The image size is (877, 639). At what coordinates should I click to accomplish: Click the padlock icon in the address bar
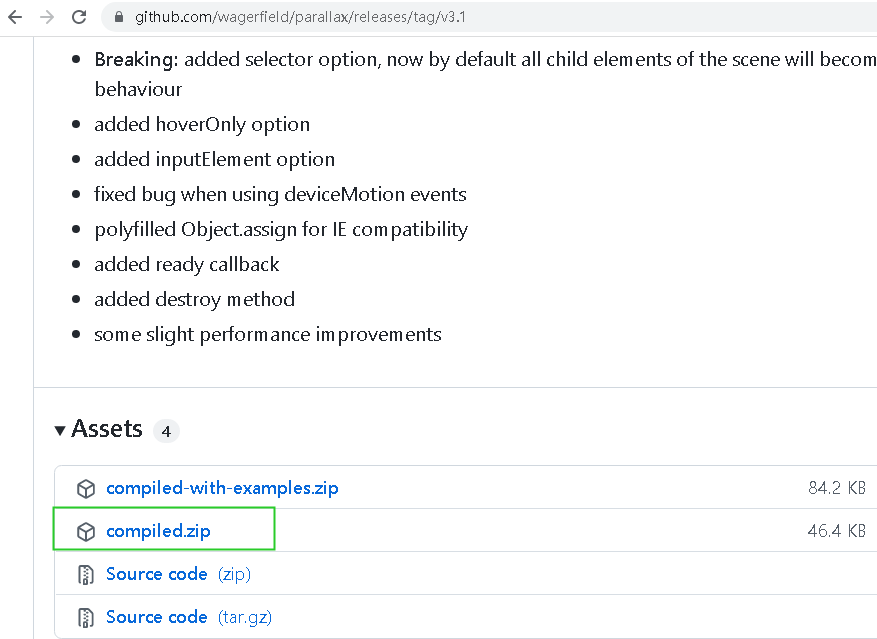click(x=118, y=16)
